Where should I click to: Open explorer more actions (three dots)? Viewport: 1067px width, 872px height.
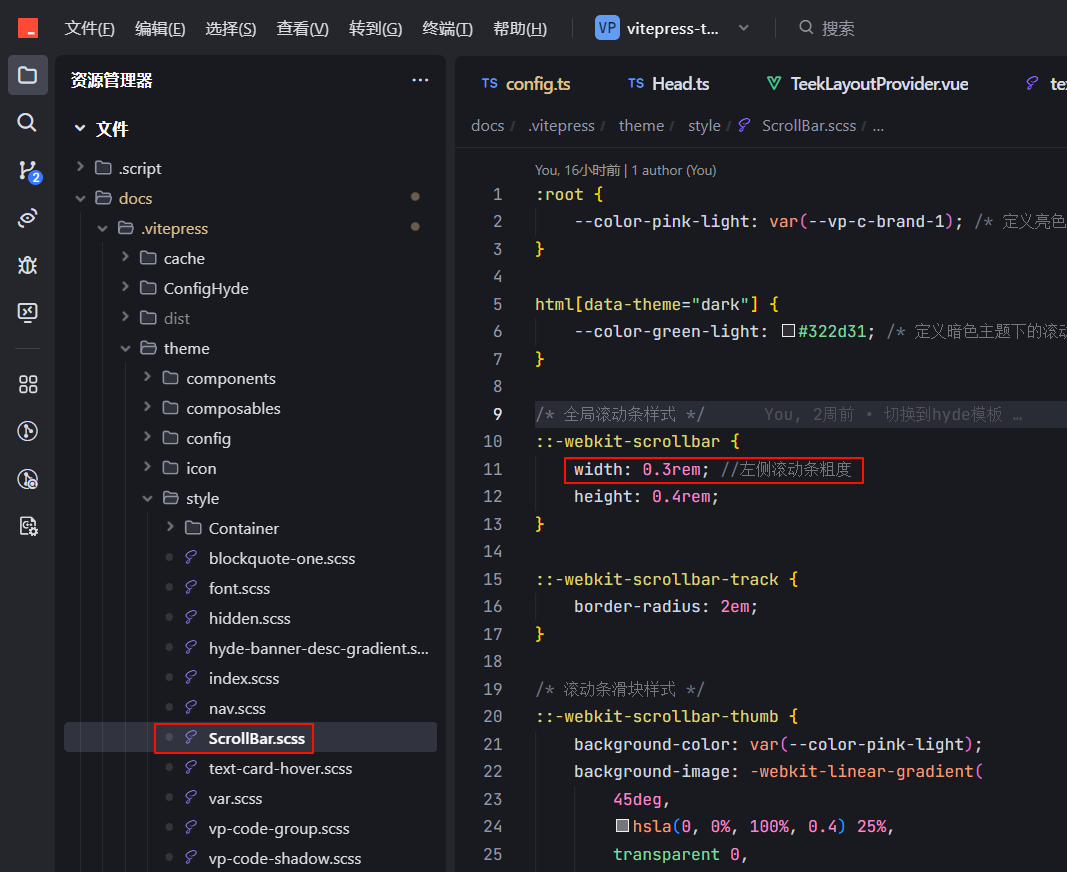click(x=420, y=80)
